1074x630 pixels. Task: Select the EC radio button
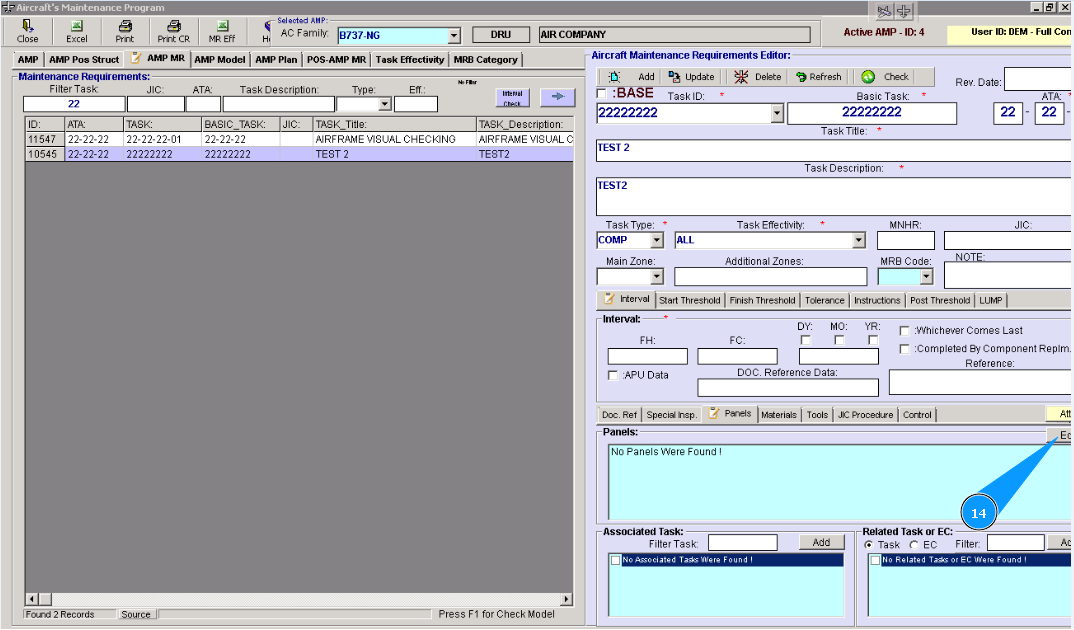914,544
